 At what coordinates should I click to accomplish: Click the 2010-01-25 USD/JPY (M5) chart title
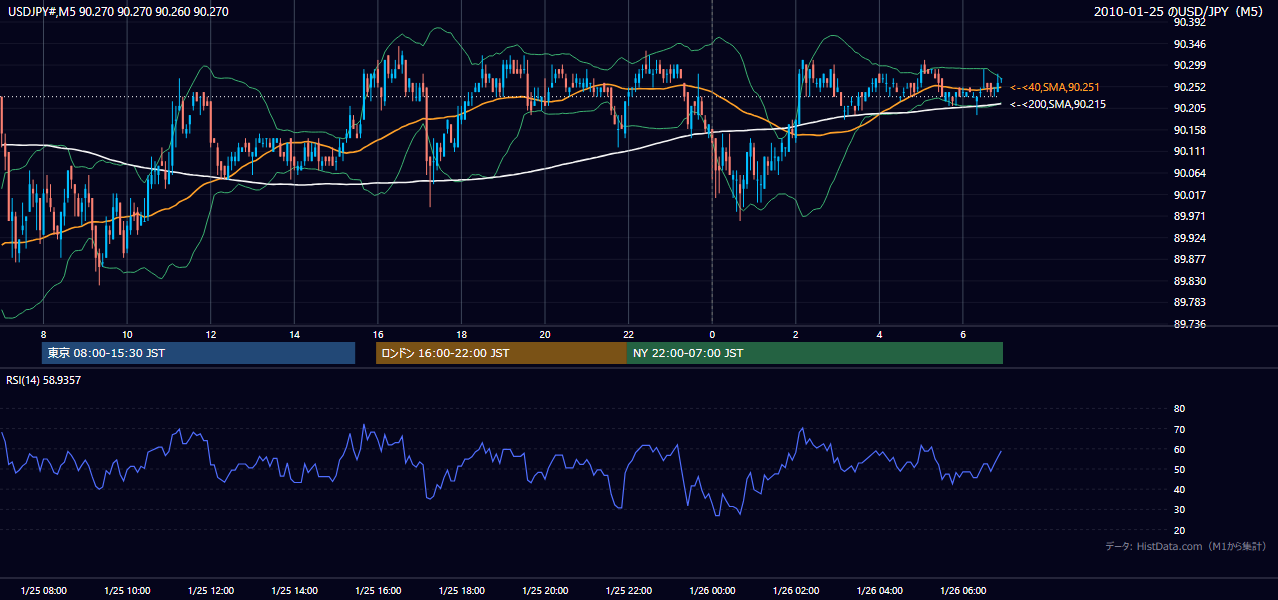(x=1180, y=12)
